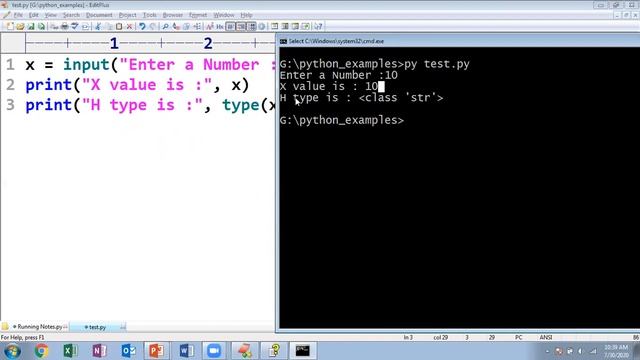Print the document using the printer icon

tap(64, 27)
